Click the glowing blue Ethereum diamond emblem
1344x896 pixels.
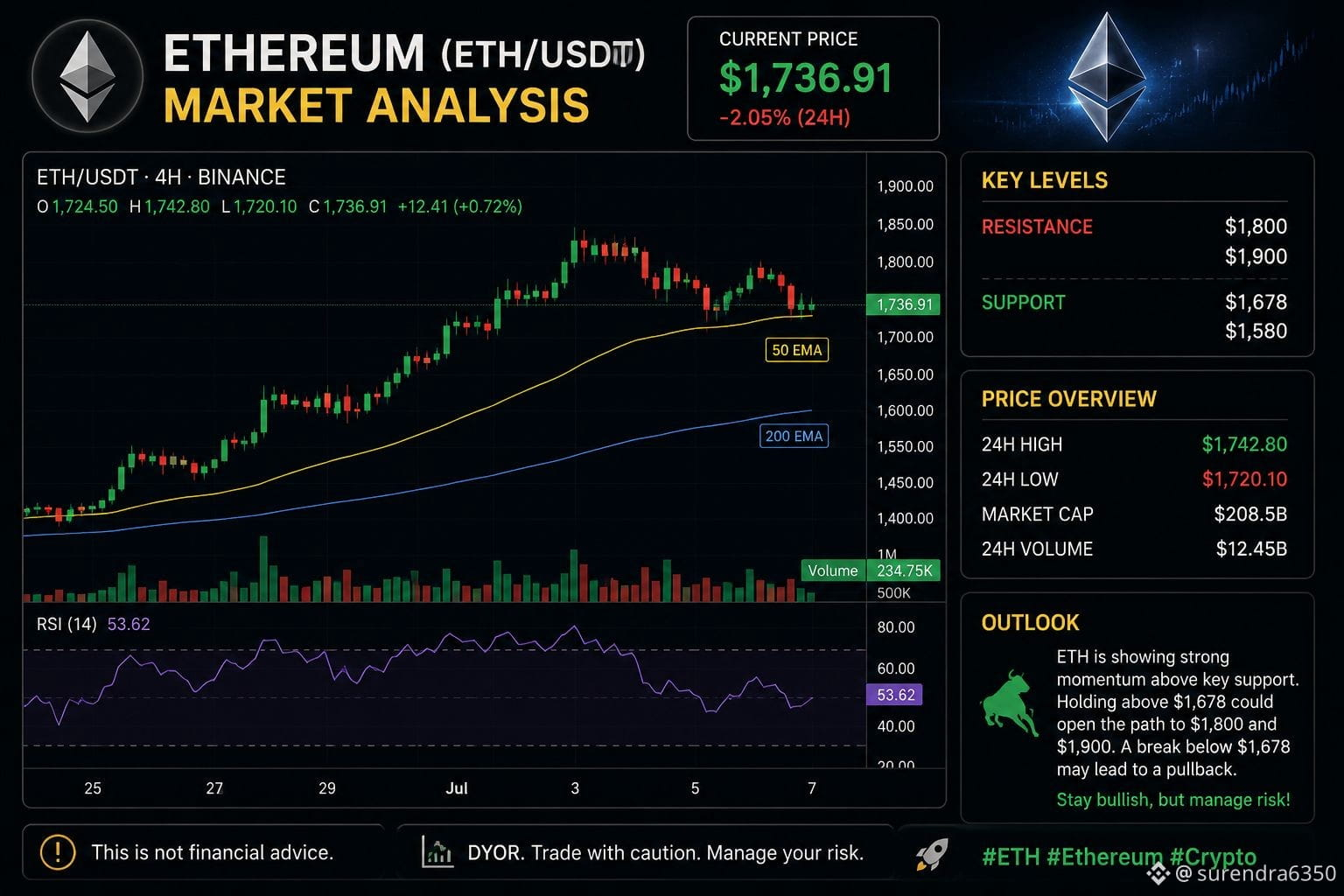tap(1107, 76)
